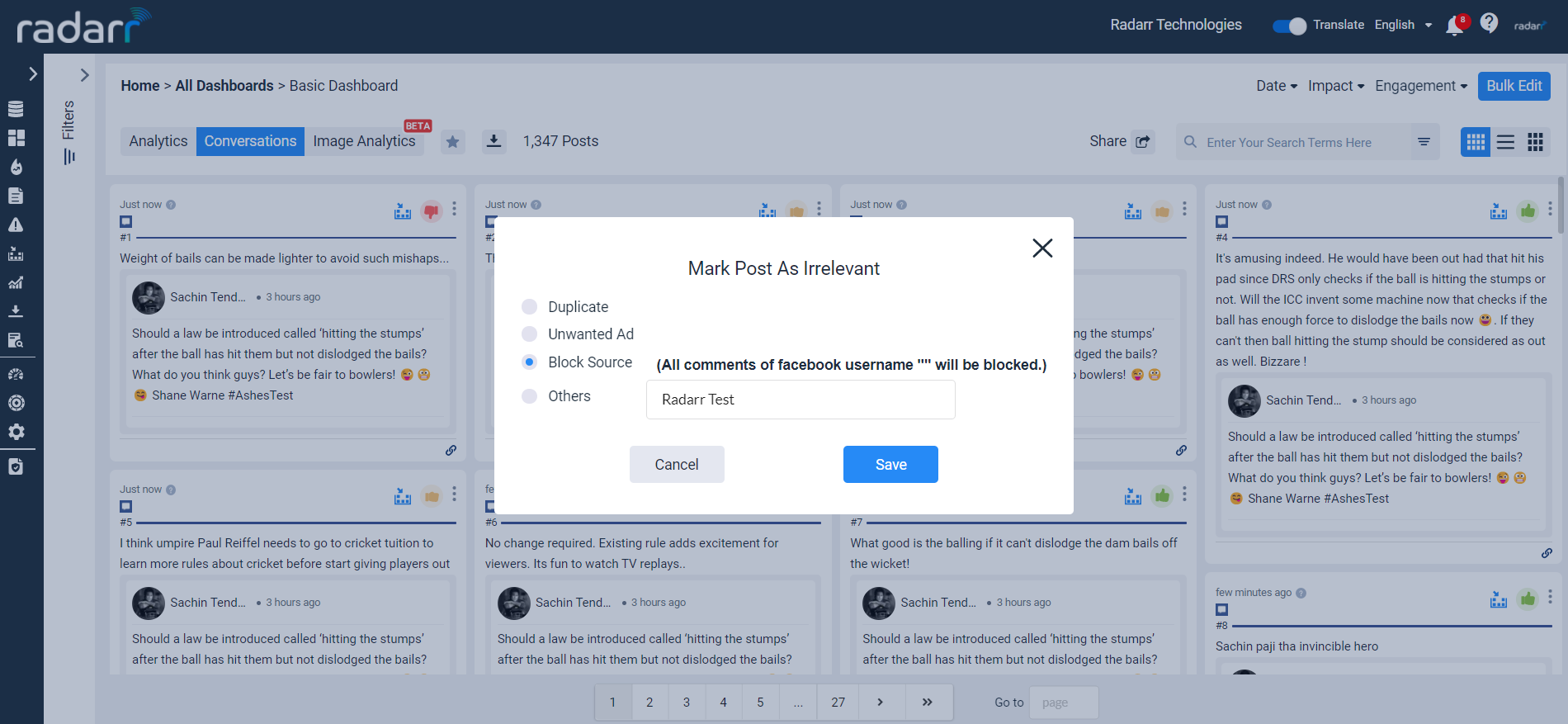Open the alerts warning sidebar icon

16,225
